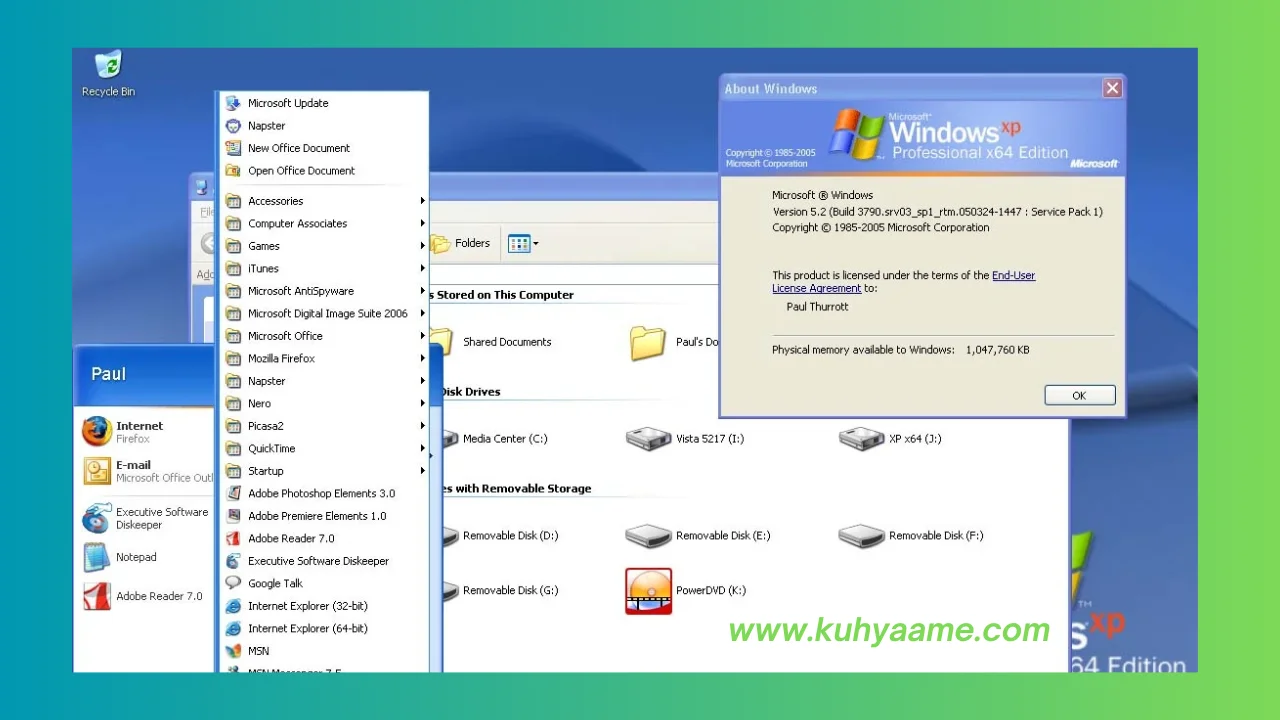The image size is (1280, 720).
Task: Select the Removable Disk (E:) icon
Action: click(648, 536)
